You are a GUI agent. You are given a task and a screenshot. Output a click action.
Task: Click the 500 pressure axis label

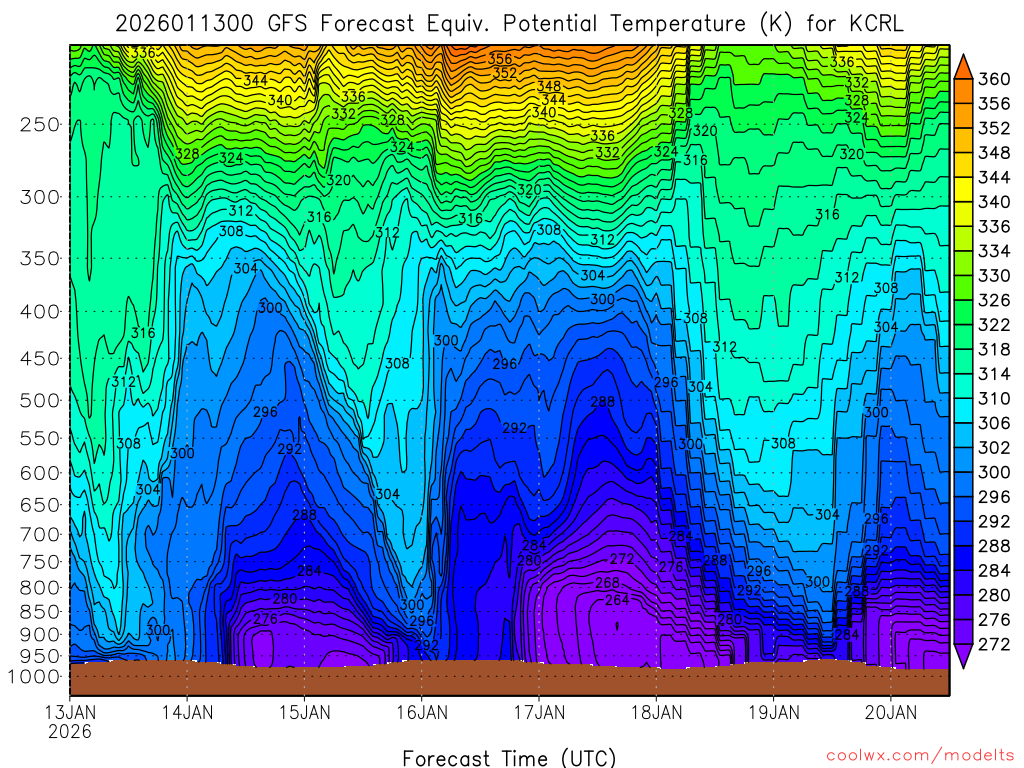[40, 400]
